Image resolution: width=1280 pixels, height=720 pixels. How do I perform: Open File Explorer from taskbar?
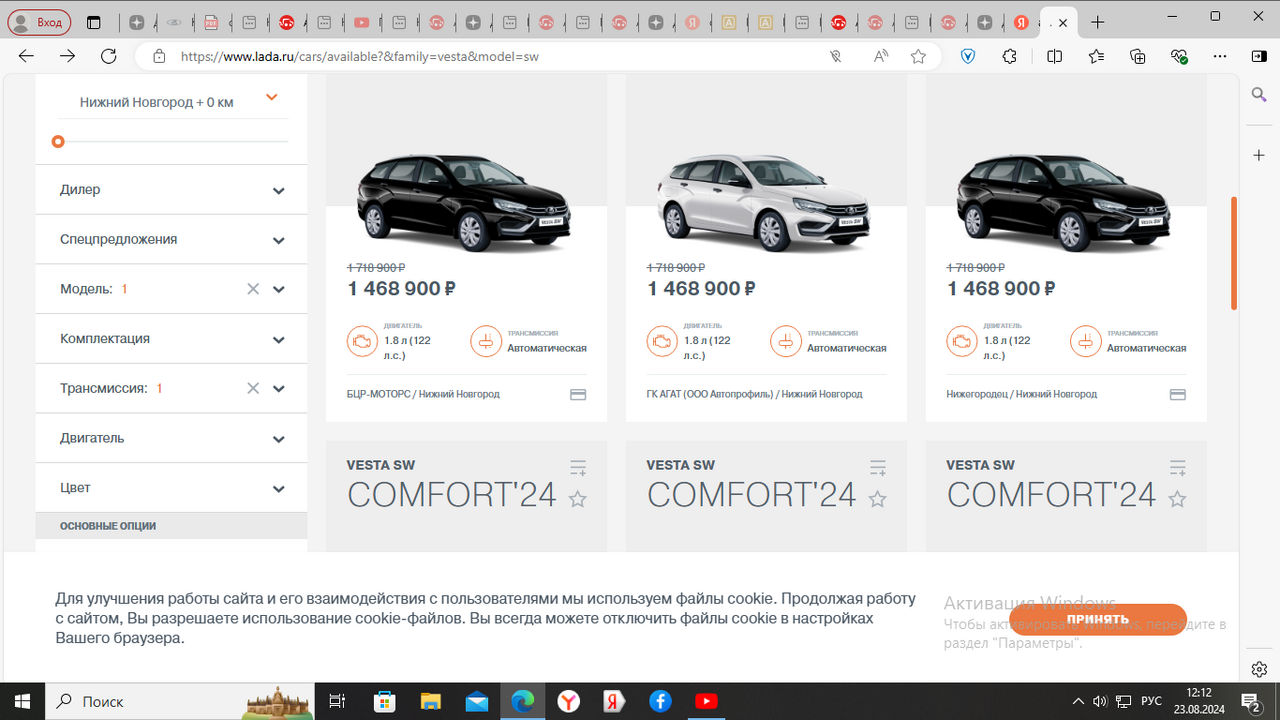[x=430, y=702]
